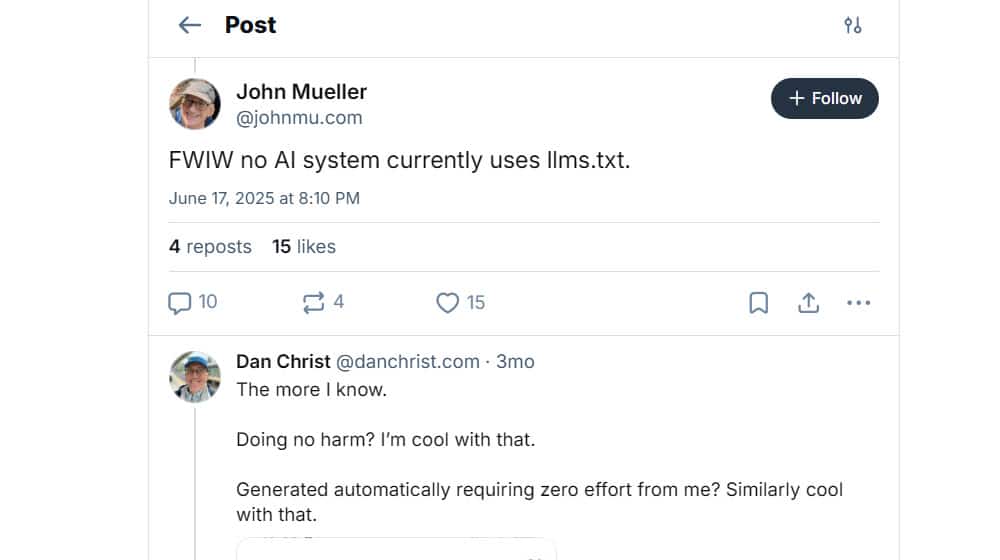Open the three-dot more options menu

click(x=858, y=302)
